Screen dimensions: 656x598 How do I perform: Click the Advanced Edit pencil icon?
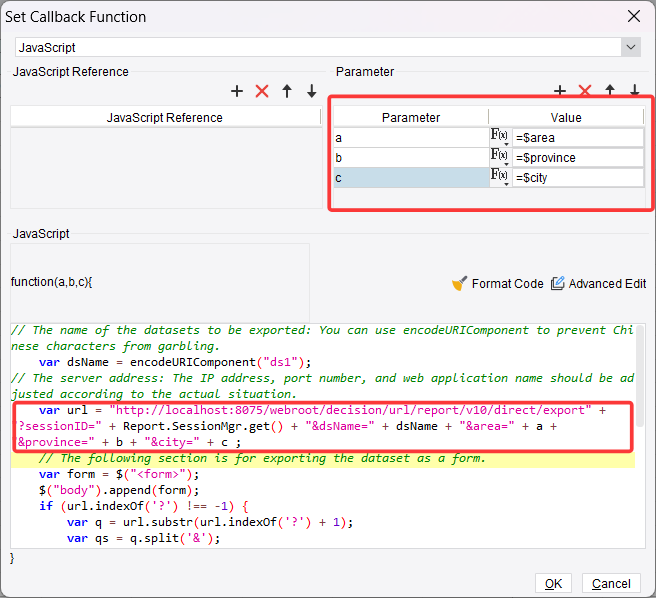click(x=558, y=283)
